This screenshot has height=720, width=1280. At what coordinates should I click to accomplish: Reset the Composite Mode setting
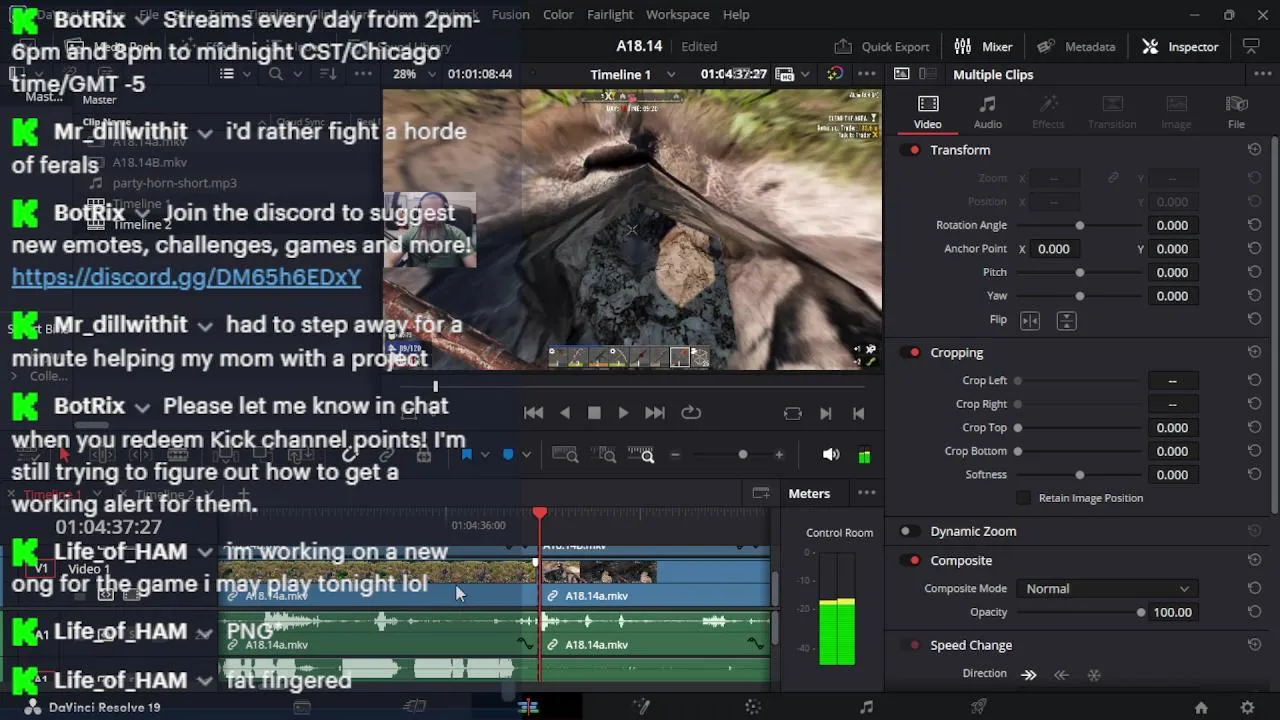tap(1254, 589)
